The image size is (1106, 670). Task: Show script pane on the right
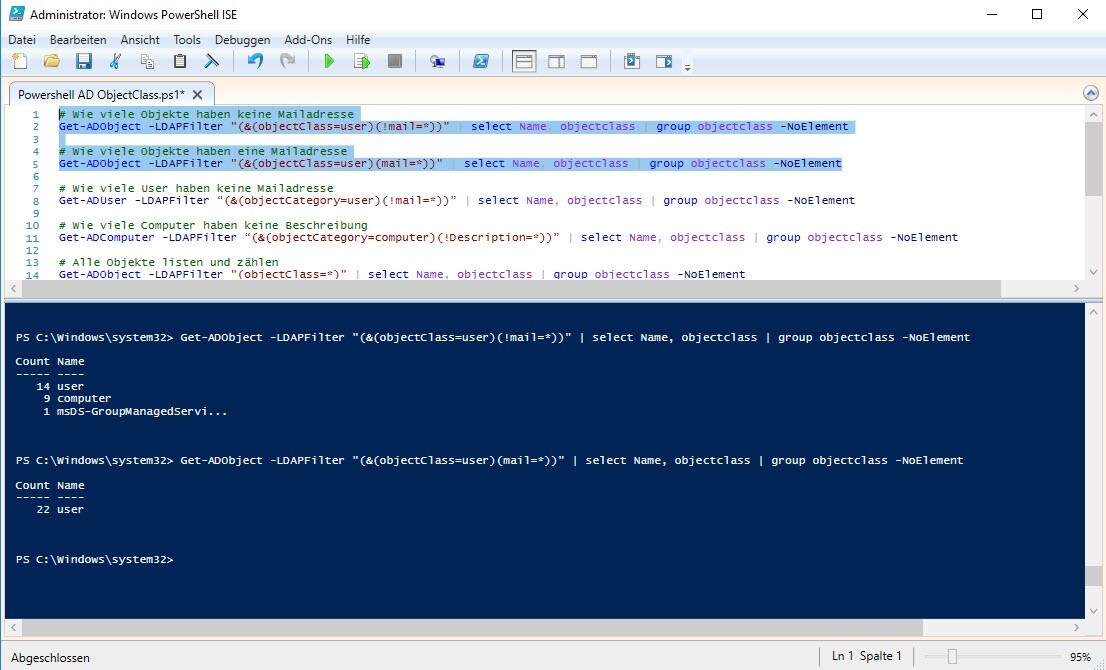coord(556,62)
